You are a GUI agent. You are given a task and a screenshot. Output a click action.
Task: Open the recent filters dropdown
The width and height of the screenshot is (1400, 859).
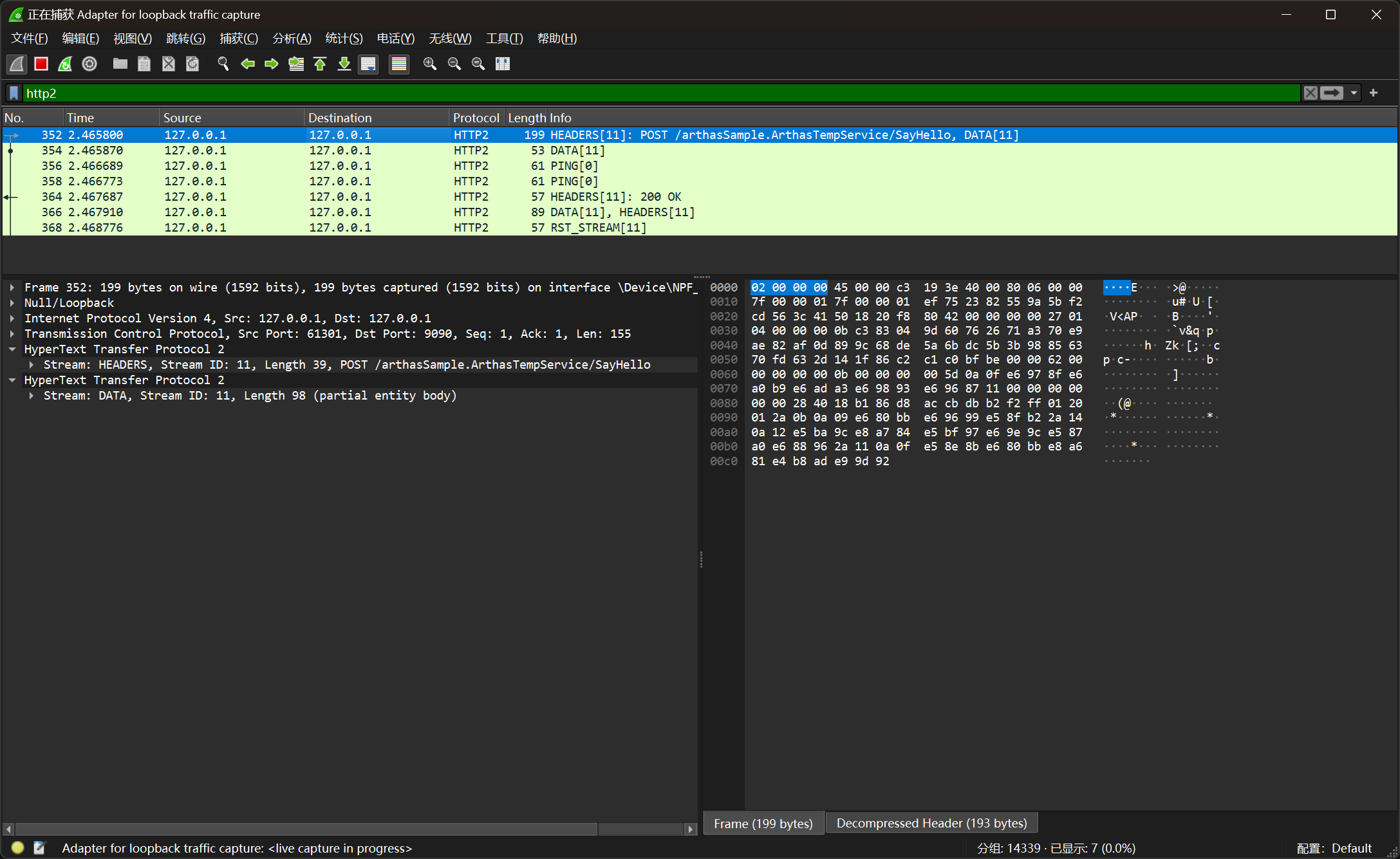(1354, 93)
